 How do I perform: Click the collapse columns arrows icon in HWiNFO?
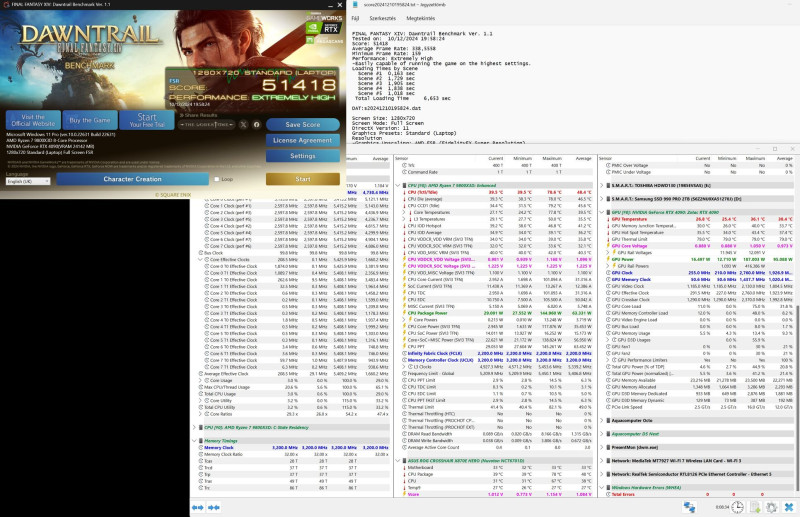pyautogui.click(x=214, y=507)
